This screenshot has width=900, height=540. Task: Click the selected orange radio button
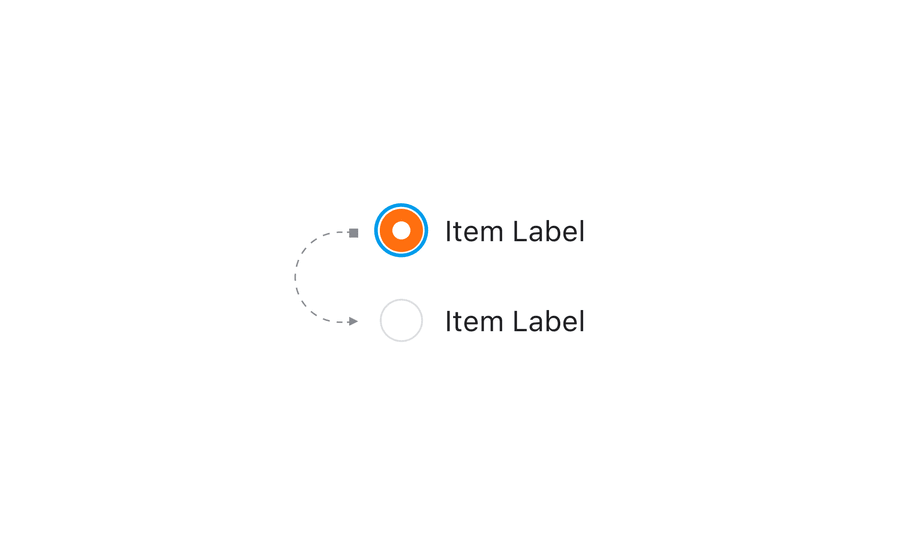[x=401, y=231]
